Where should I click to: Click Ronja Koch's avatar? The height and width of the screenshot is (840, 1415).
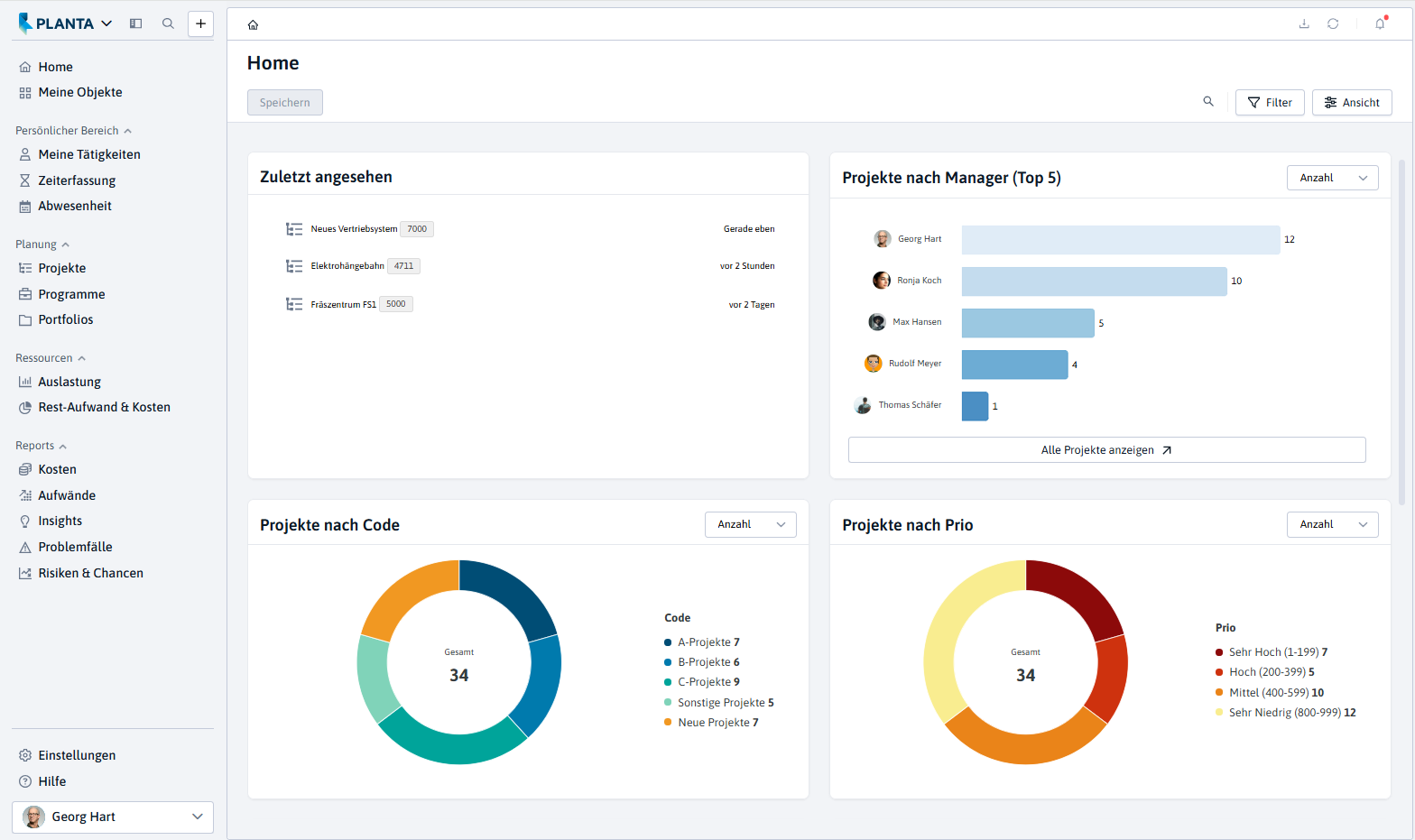(882, 281)
